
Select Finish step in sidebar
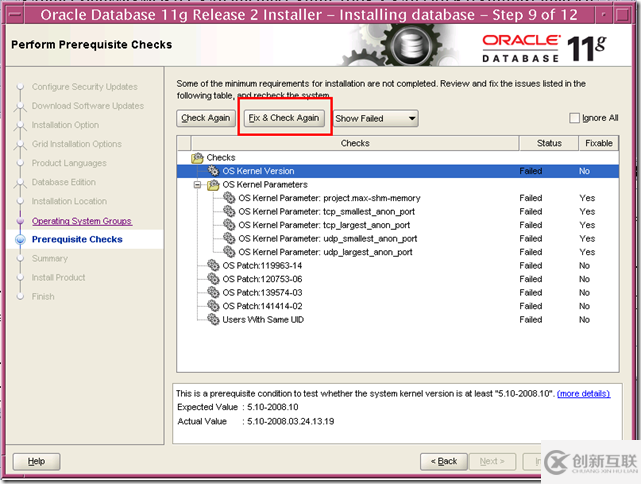43,297
